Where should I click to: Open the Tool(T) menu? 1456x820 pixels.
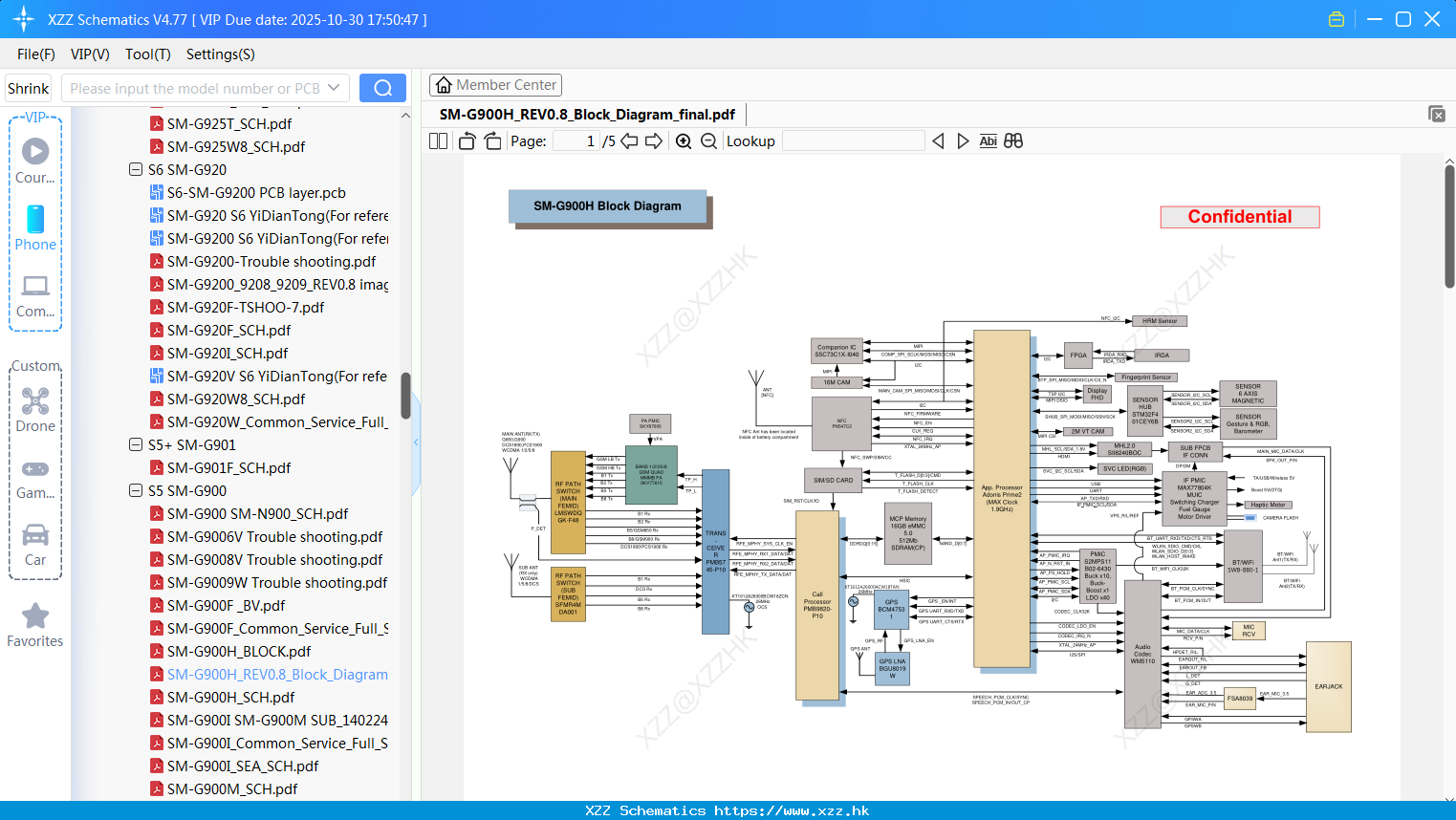point(148,54)
